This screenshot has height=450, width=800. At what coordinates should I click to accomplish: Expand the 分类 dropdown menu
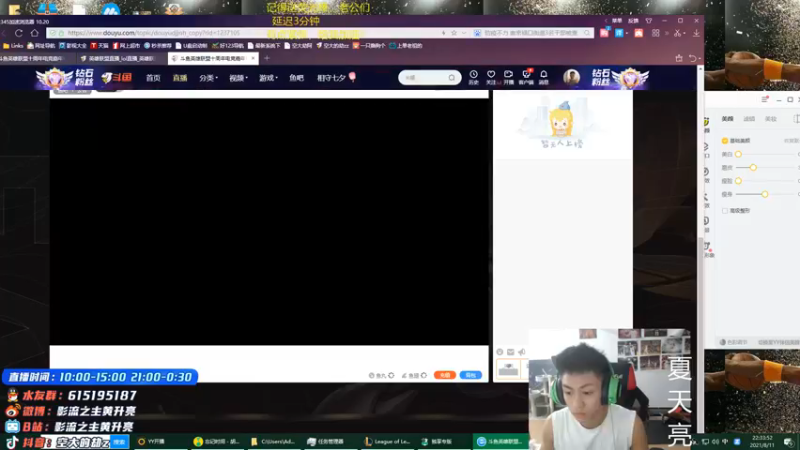coord(208,78)
